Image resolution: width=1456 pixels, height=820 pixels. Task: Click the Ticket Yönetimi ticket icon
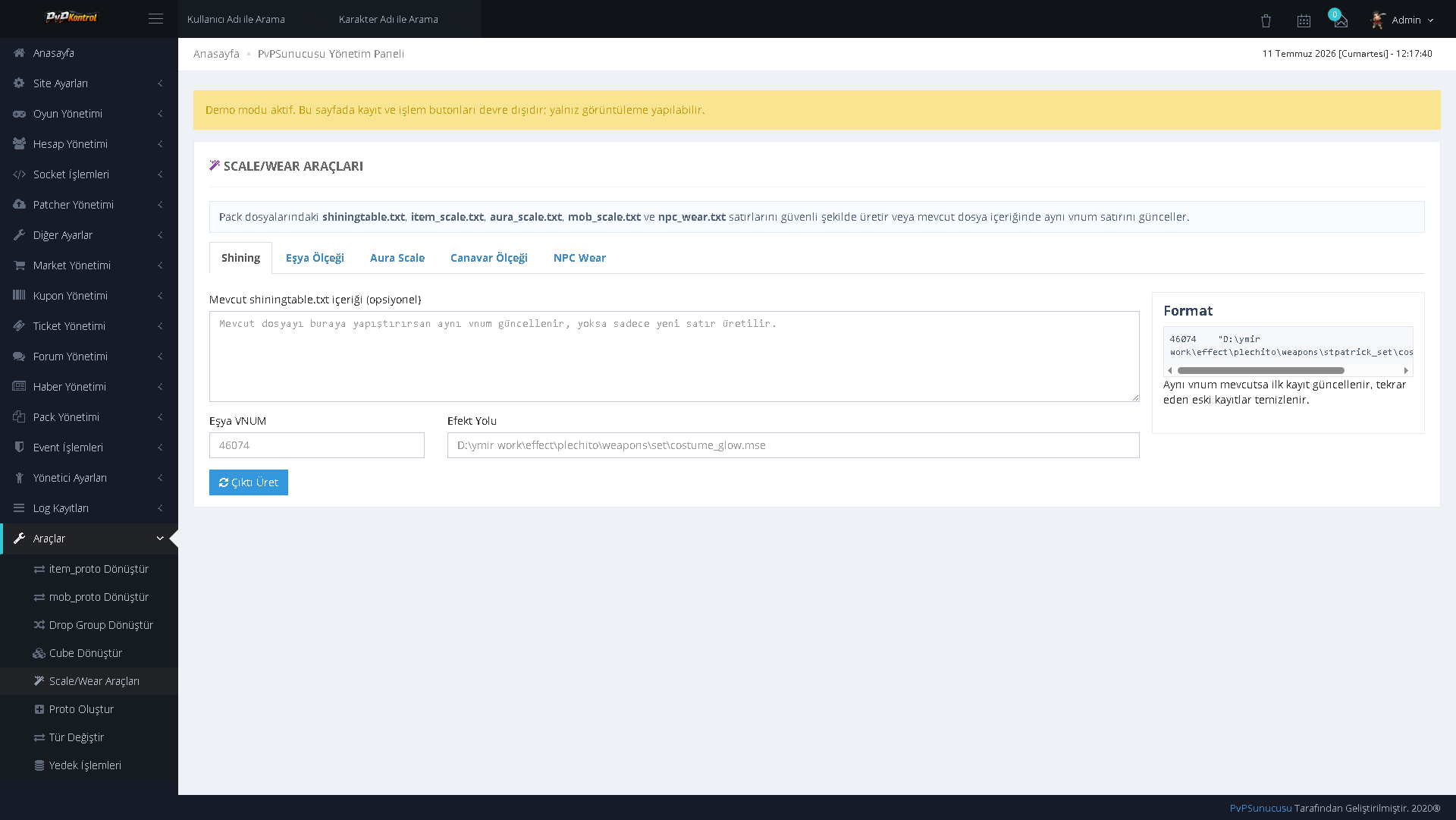[x=19, y=326]
